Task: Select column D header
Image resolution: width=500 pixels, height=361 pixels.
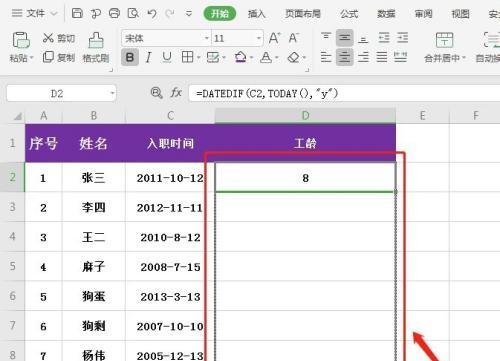Action: [305, 116]
